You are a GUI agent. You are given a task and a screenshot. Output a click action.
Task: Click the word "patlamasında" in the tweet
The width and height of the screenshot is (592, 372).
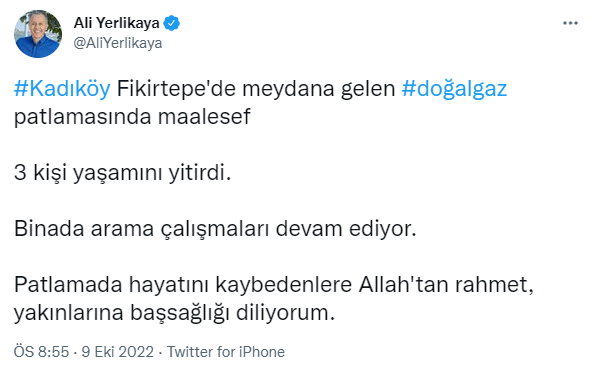point(83,117)
